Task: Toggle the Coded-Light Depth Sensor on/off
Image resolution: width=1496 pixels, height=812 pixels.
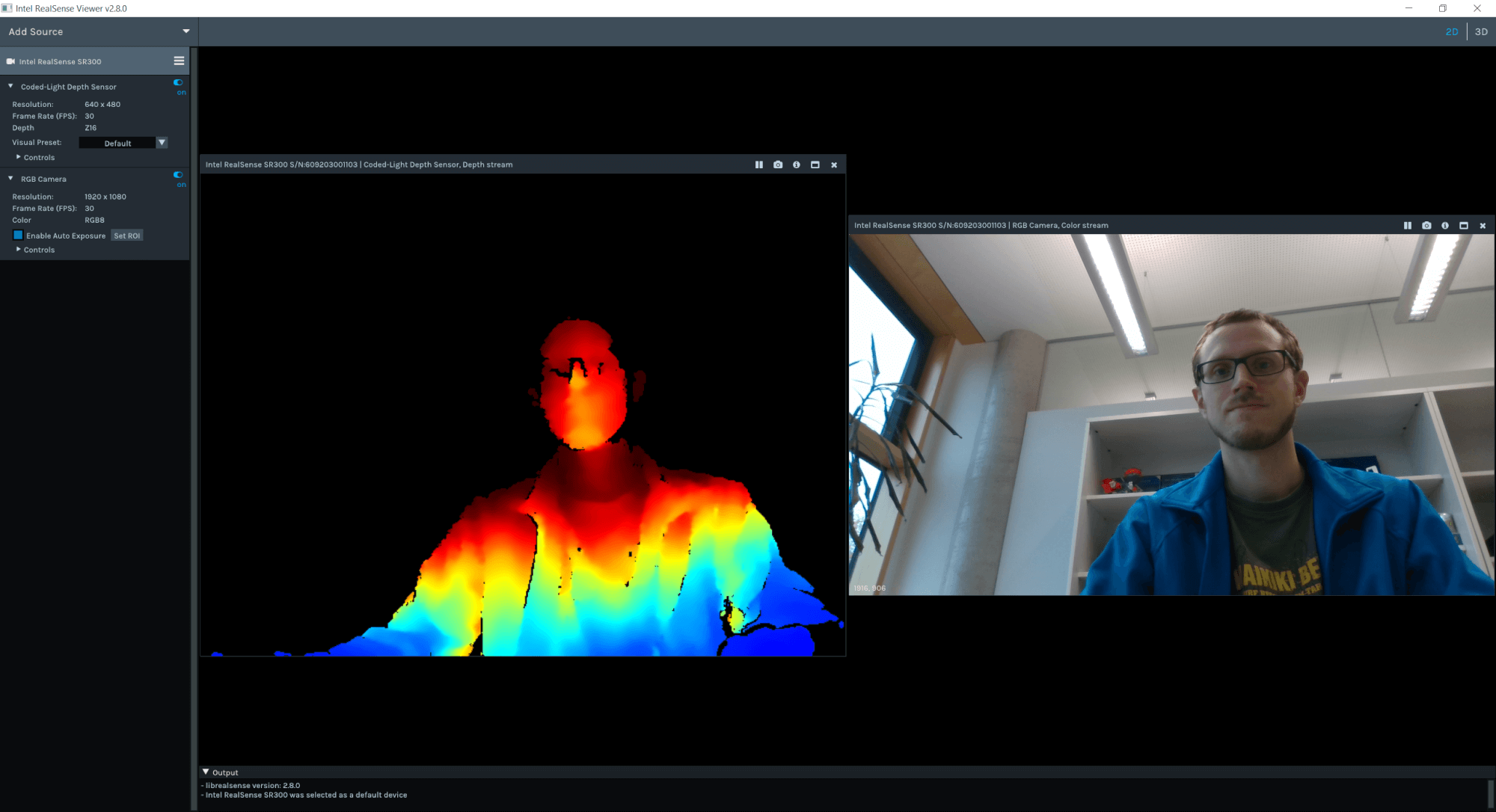Action: (x=178, y=83)
